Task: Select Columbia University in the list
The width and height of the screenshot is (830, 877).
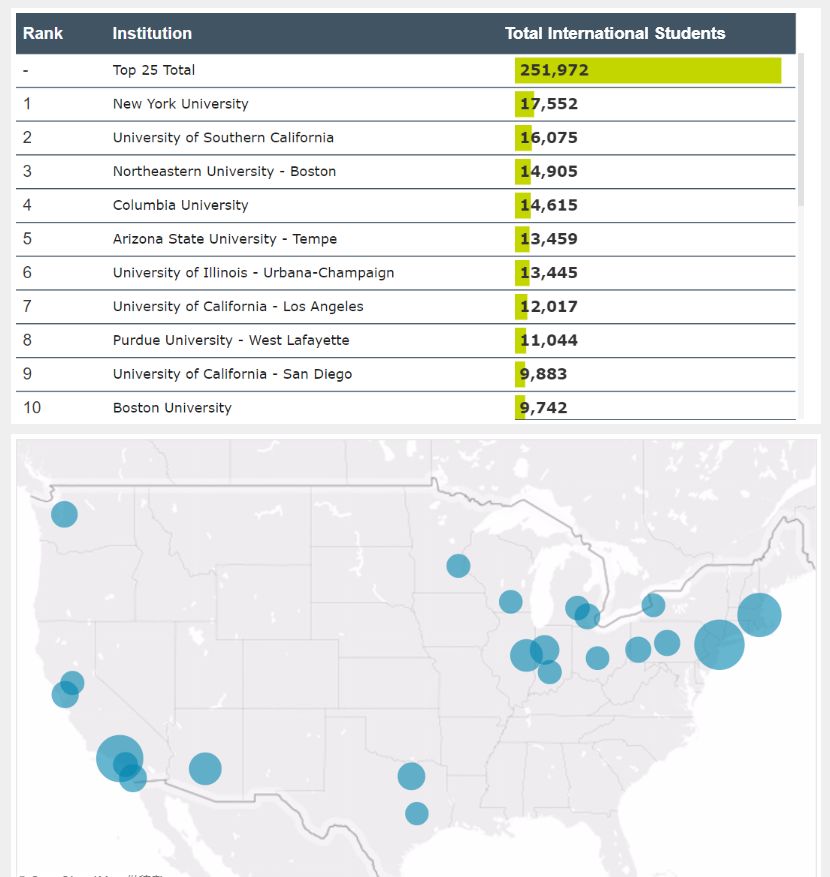Action: tap(181, 205)
